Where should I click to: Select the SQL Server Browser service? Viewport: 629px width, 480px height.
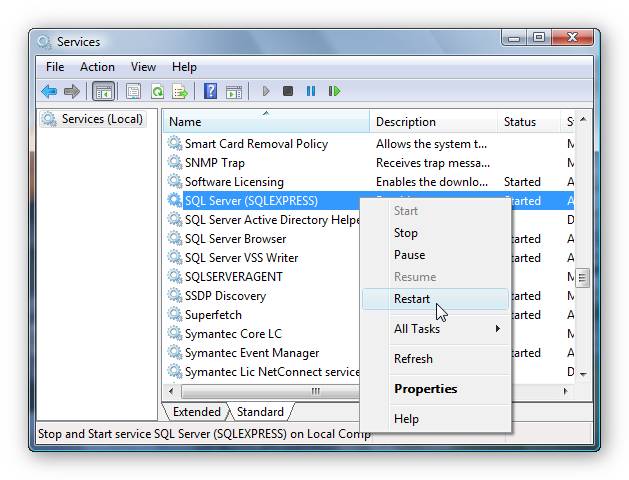[x=235, y=239]
